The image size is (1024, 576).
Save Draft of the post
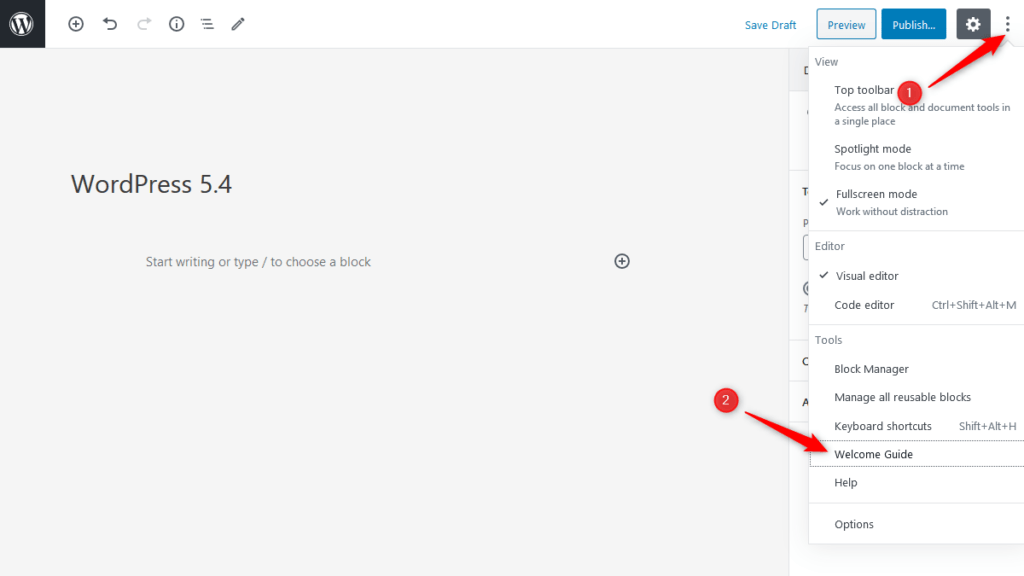[770, 25]
